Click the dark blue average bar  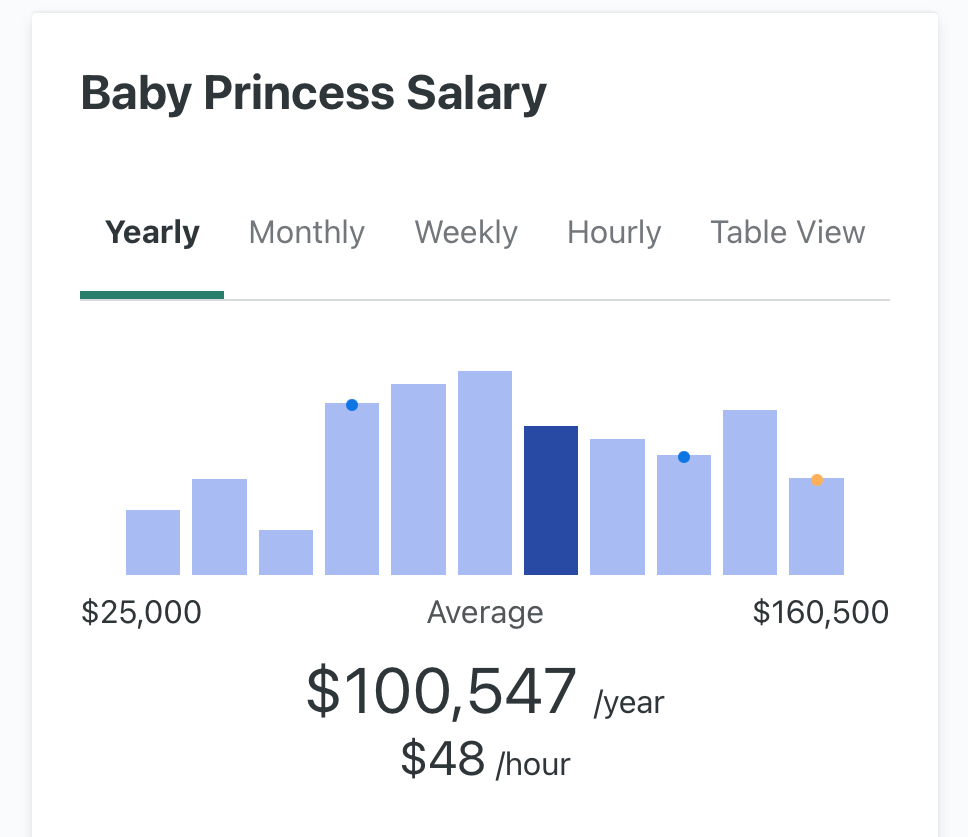pyautogui.click(x=551, y=500)
